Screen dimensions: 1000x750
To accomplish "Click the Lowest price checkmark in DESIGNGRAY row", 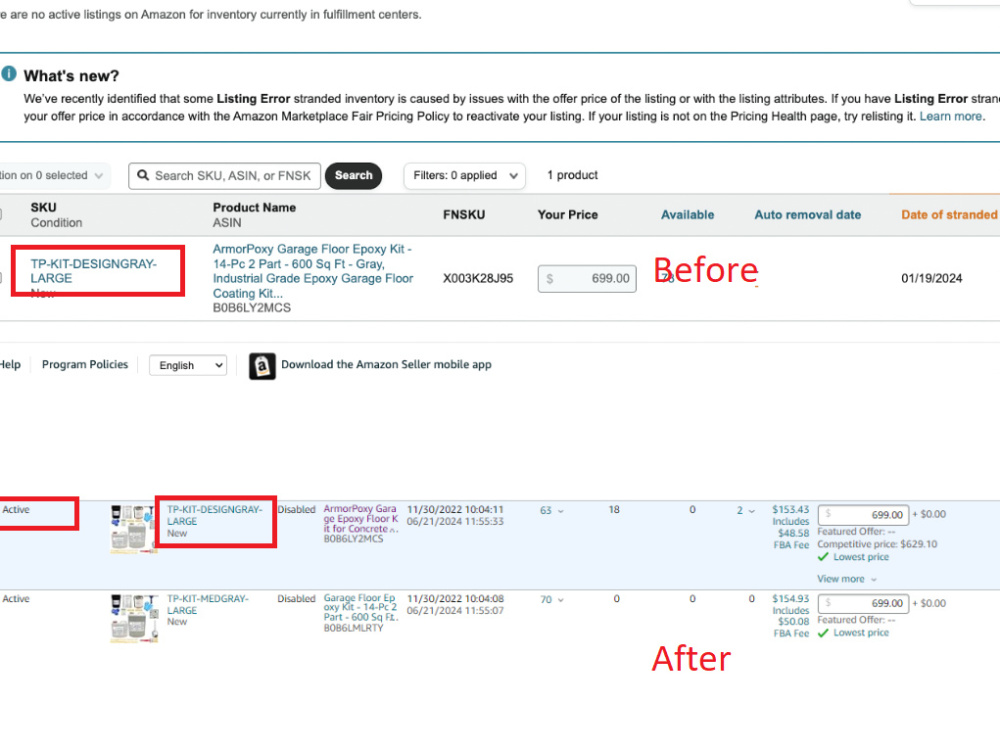I will pos(823,557).
